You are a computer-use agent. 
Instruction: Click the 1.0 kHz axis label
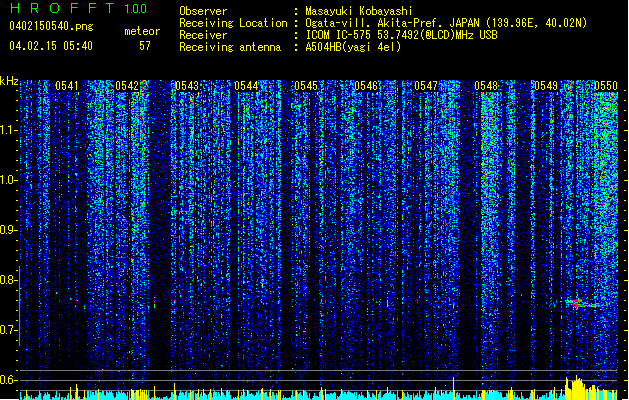(x=9, y=180)
